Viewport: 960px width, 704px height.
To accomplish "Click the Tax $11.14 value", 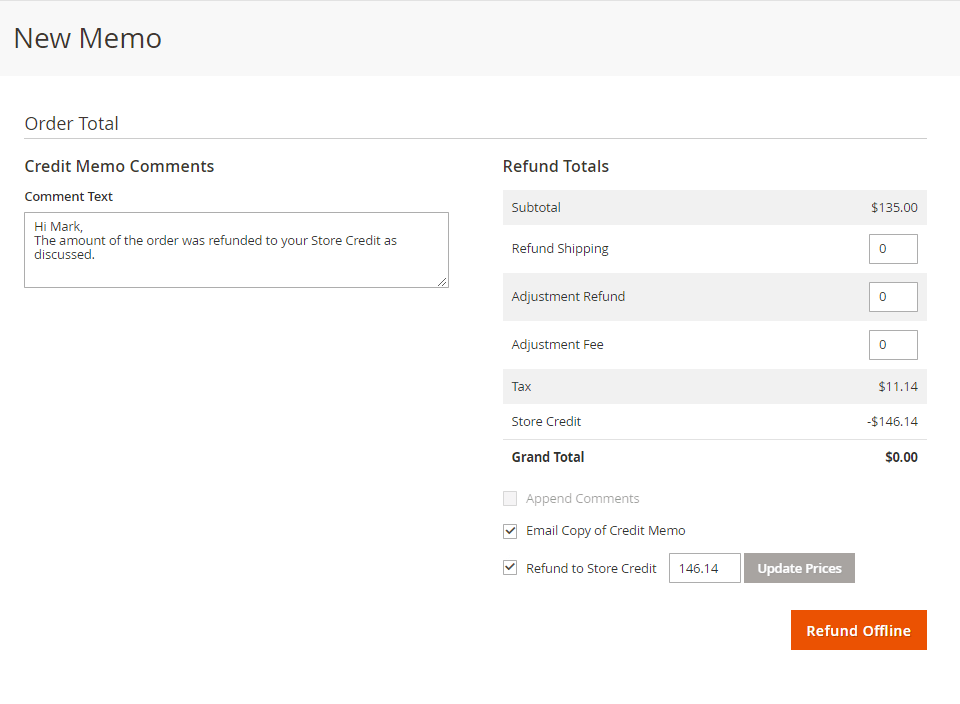I will click(897, 387).
